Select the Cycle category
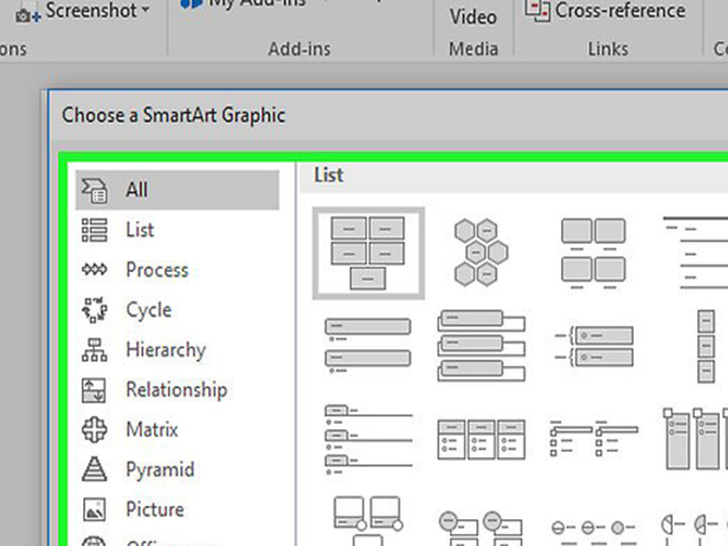This screenshot has height=546, width=728. pyautogui.click(x=178, y=310)
